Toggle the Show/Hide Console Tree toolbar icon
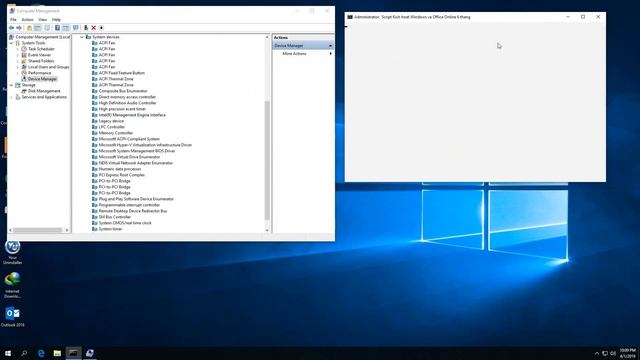This screenshot has width=640, height=360. coord(38,28)
